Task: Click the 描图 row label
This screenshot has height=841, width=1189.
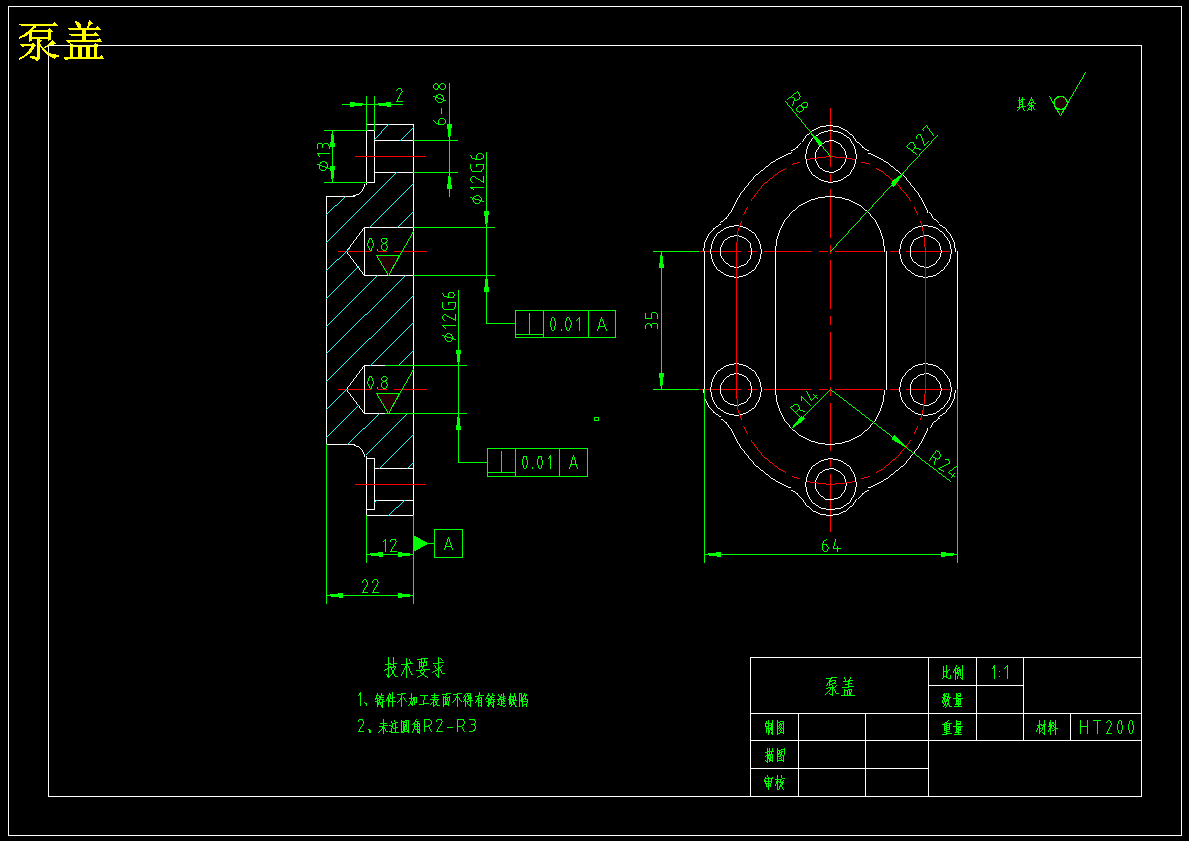Action: pyautogui.click(x=774, y=755)
